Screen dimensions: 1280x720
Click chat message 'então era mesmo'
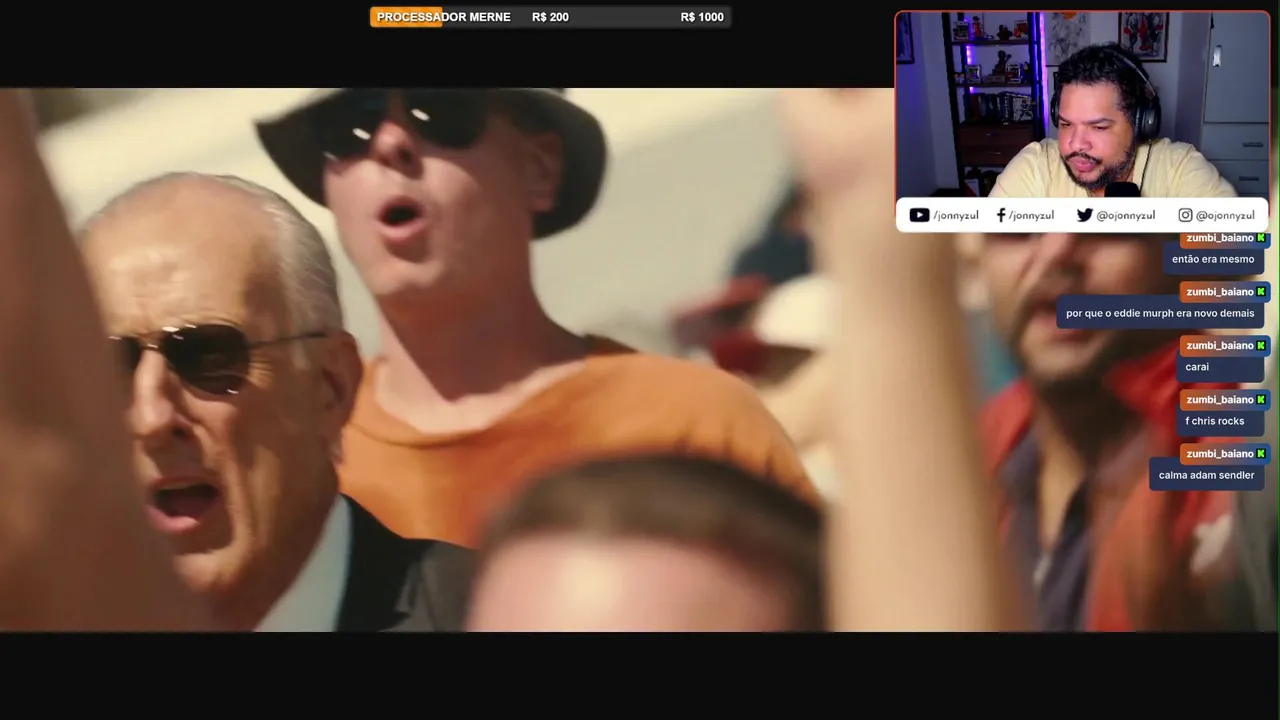click(1213, 260)
